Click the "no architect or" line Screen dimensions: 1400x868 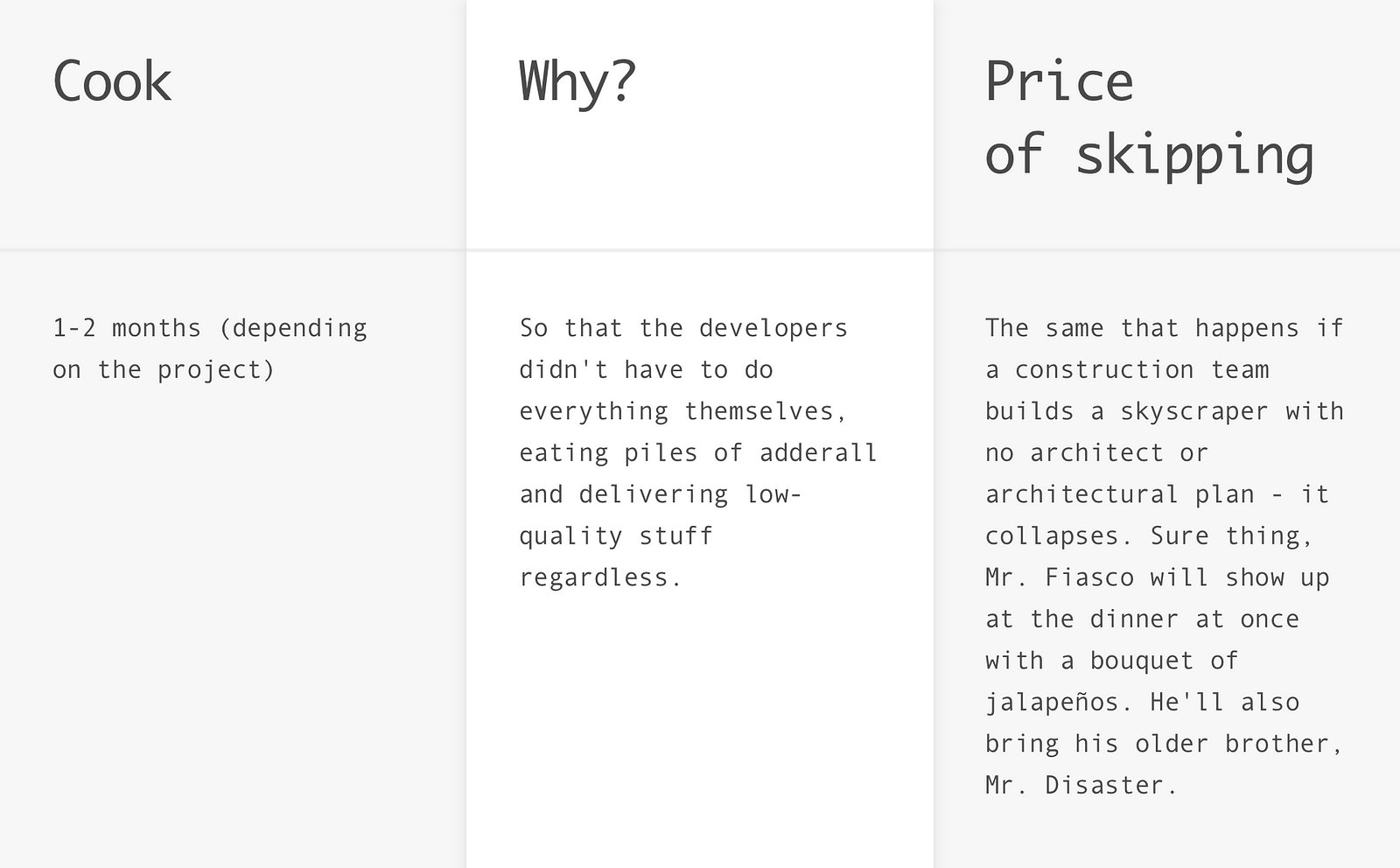(x=1096, y=452)
